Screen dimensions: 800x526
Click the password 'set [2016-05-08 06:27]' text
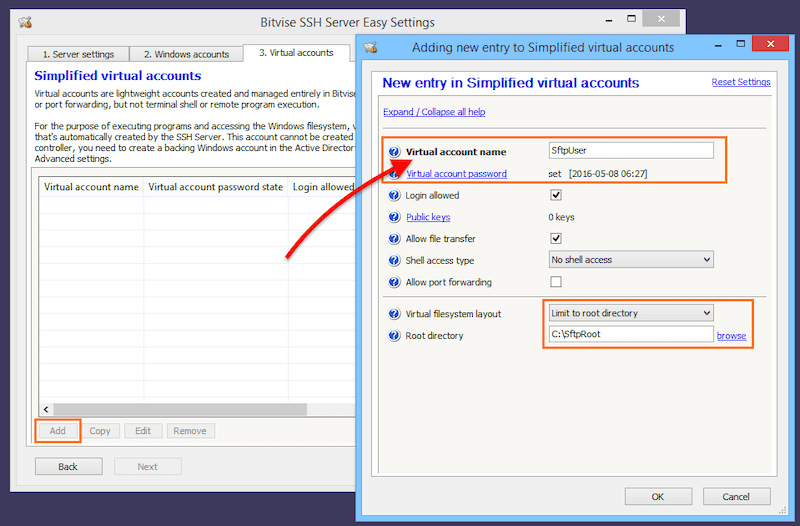pos(598,173)
